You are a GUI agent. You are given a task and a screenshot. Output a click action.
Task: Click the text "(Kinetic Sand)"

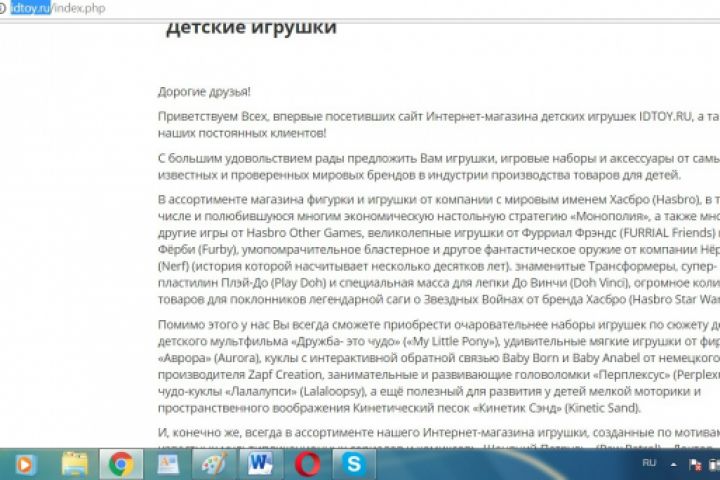(x=602, y=408)
